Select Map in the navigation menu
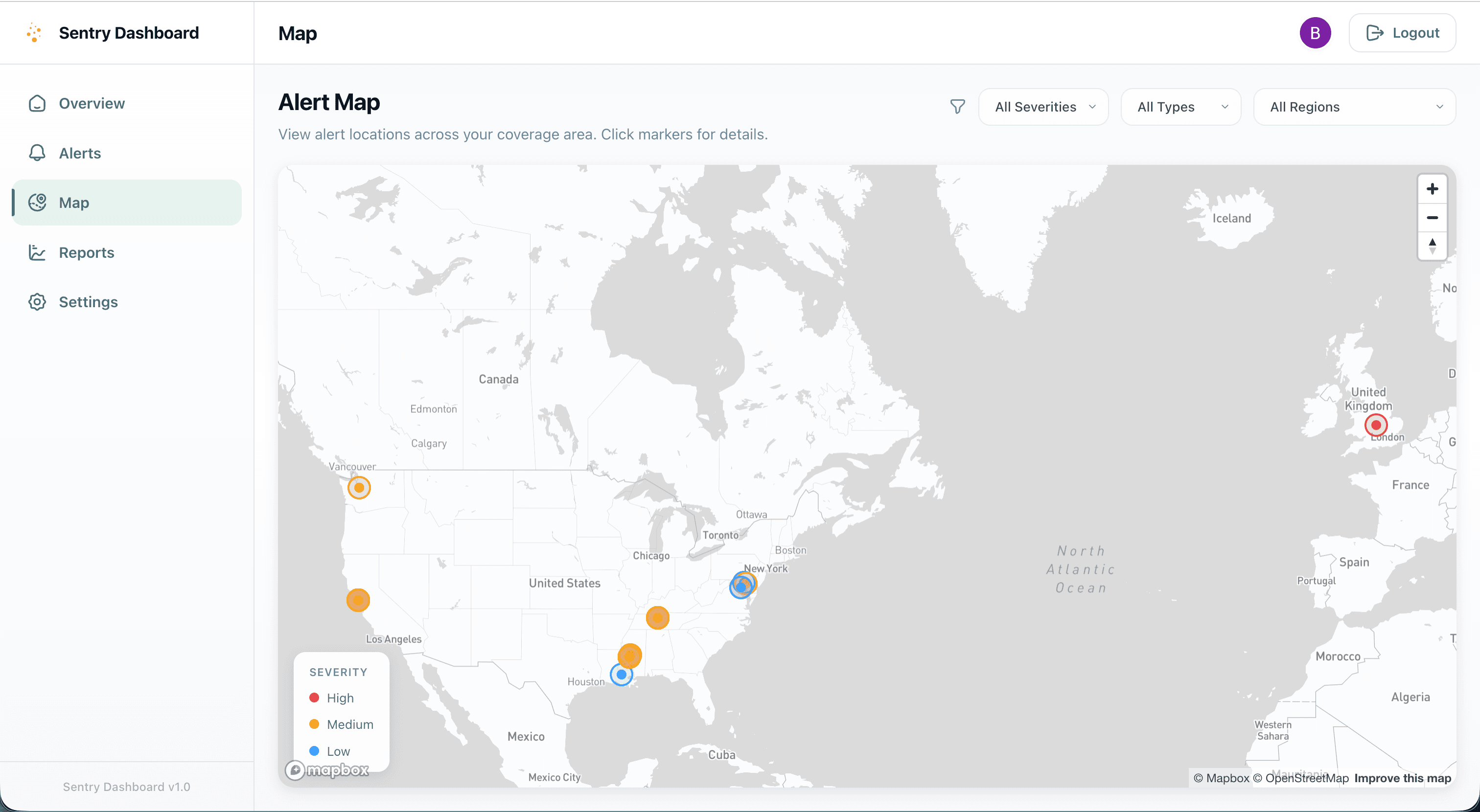This screenshot has height=812, width=1480. [x=73, y=202]
